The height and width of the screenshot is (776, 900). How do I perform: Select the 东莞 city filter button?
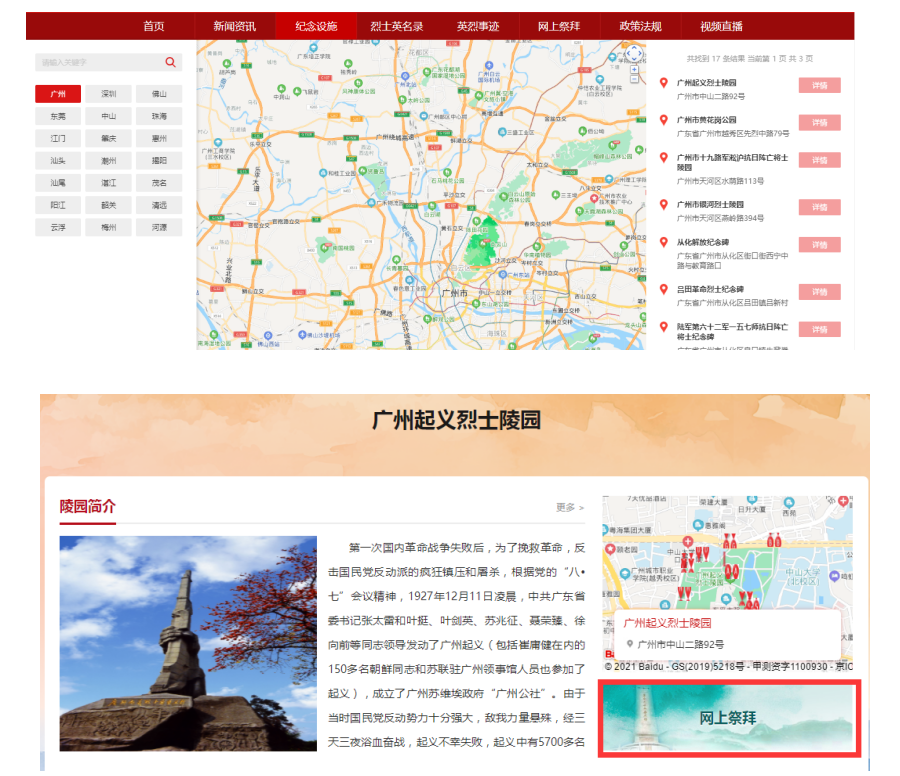coord(58,116)
